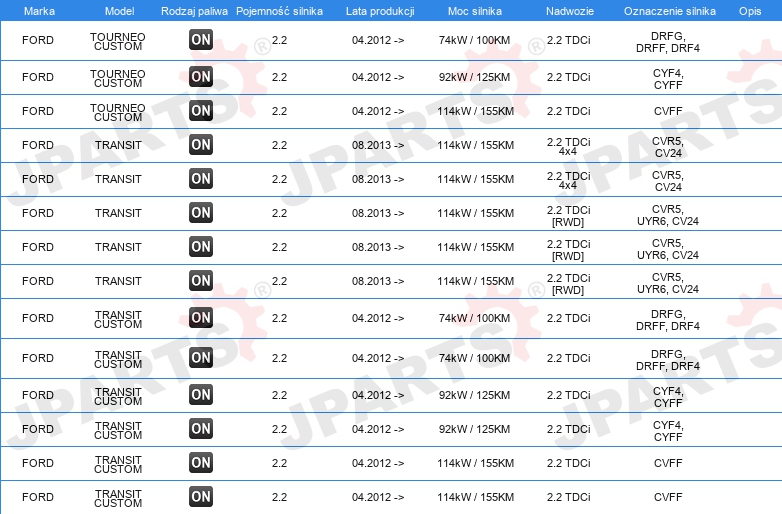Select ON icon in second TRANSIT 4x4 row
The image size is (782, 514).
(201, 178)
